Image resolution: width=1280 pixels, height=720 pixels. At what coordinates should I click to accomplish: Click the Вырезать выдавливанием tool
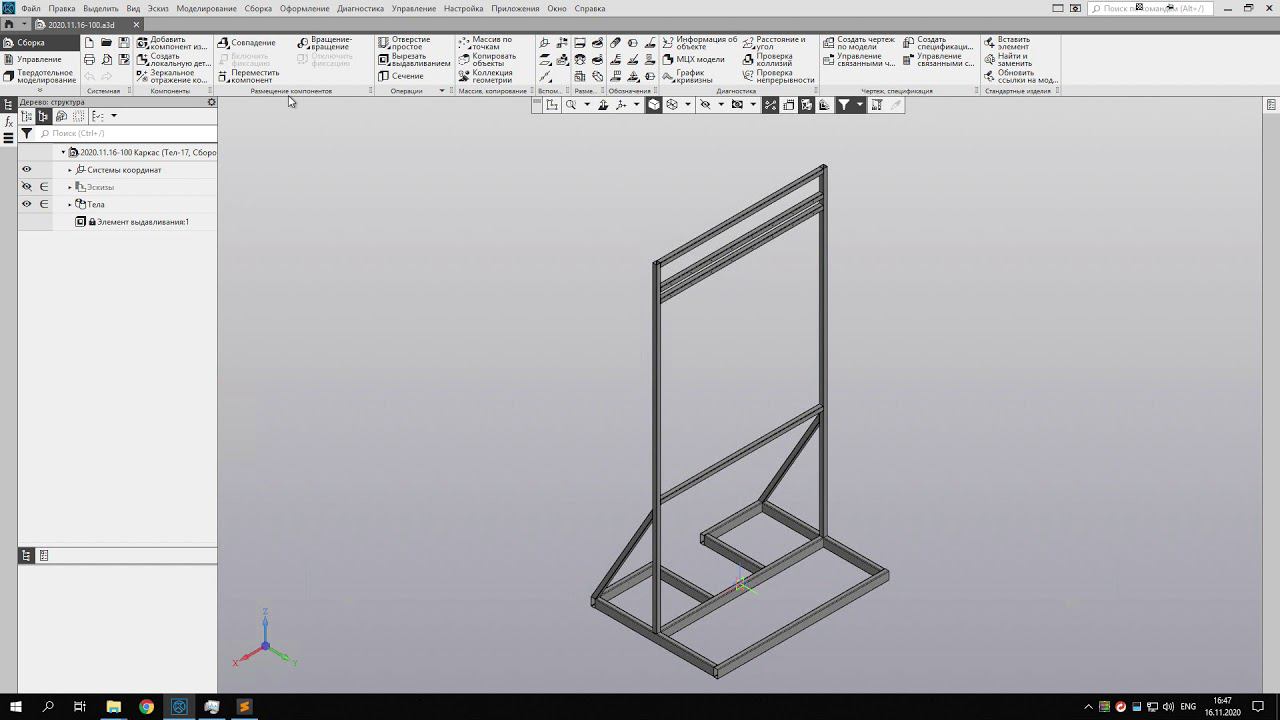(x=414, y=60)
